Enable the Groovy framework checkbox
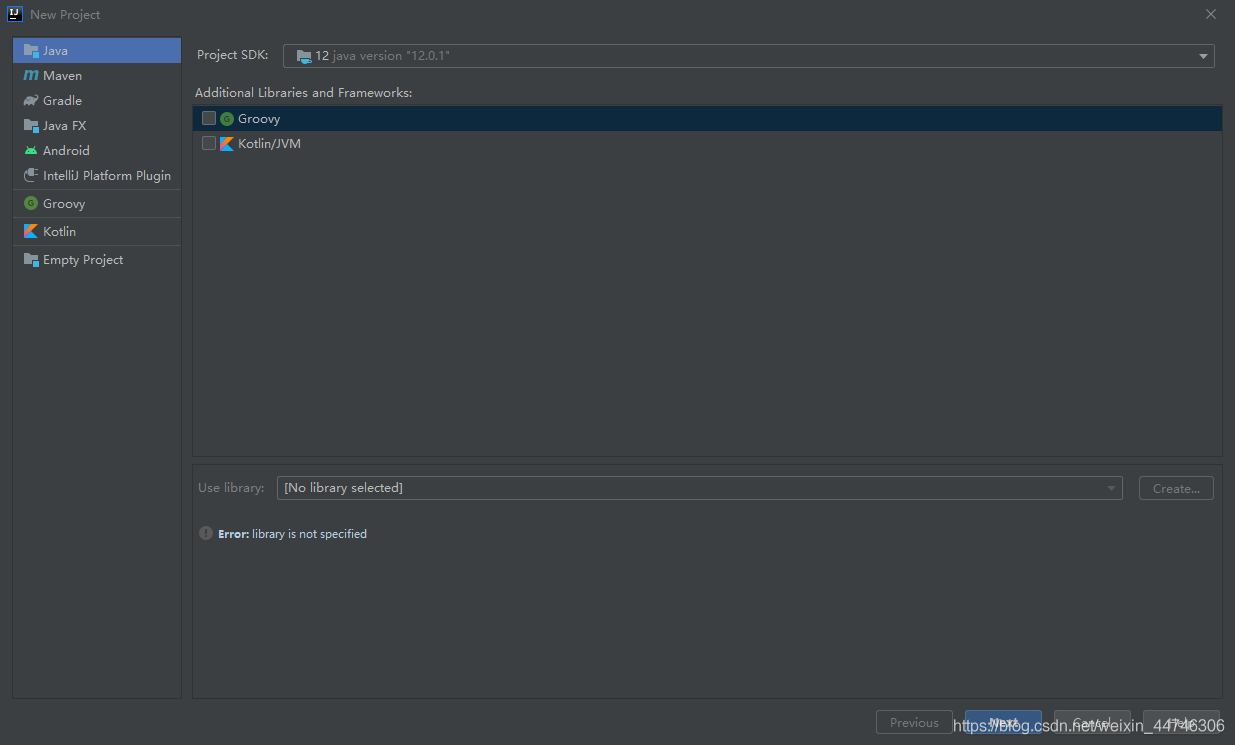1235x745 pixels. click(x=209, y=118)
